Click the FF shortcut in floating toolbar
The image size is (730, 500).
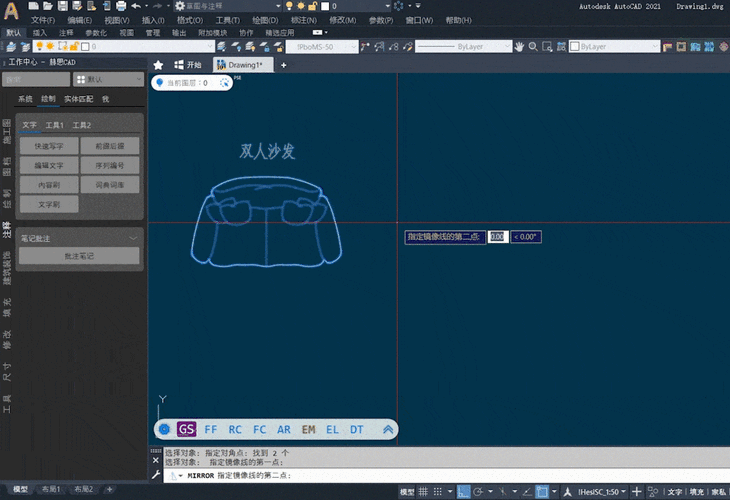(x=211, y=429)
